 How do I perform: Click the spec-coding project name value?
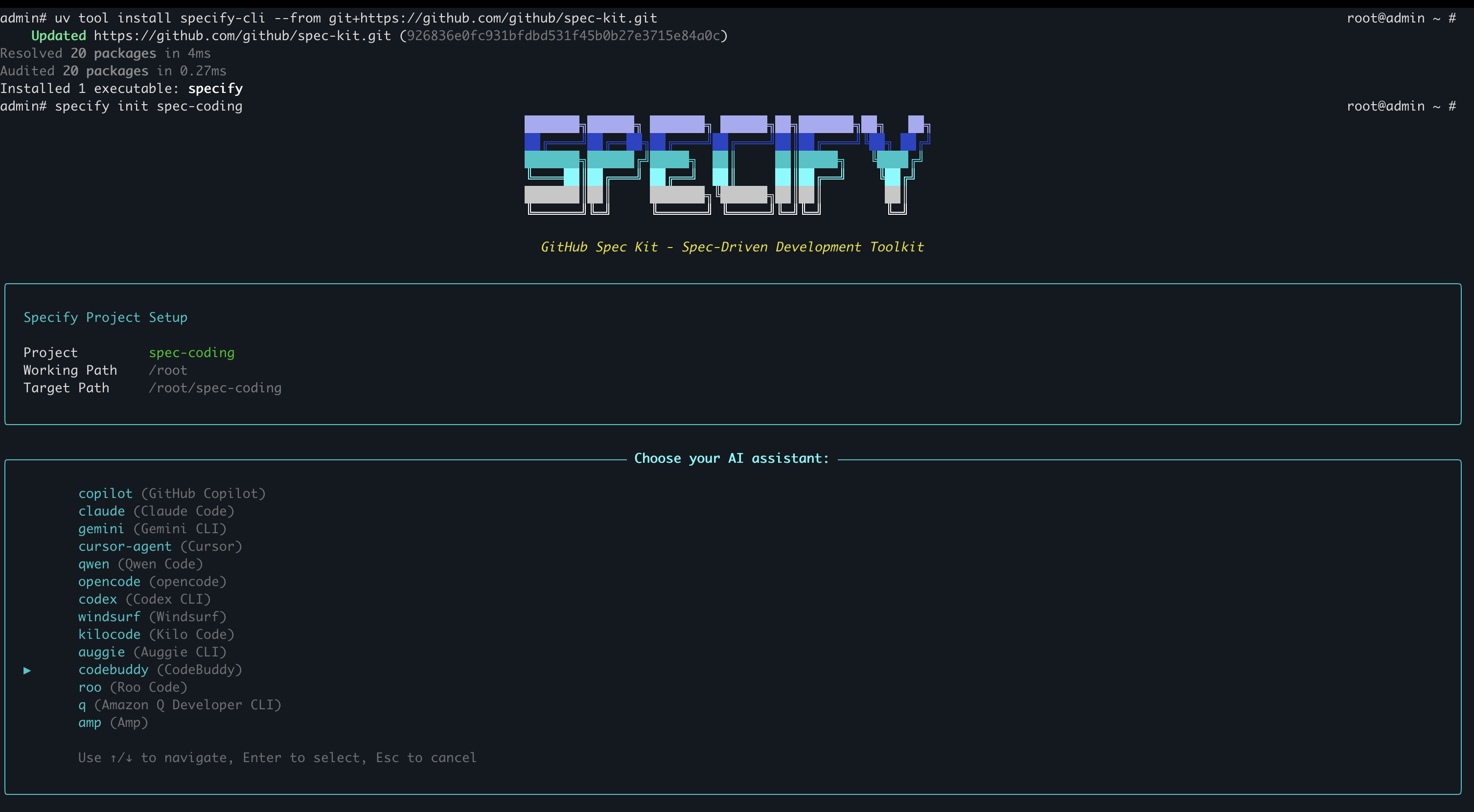click(x=191, y=353)
